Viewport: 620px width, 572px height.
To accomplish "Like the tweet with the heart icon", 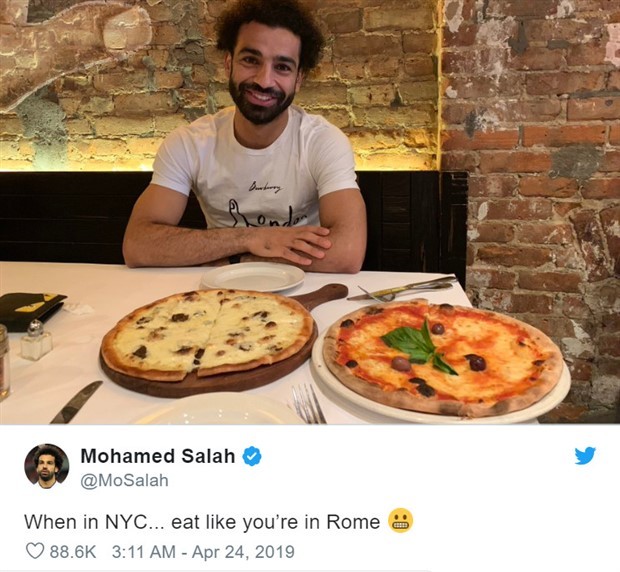I will tap(34, 551).
